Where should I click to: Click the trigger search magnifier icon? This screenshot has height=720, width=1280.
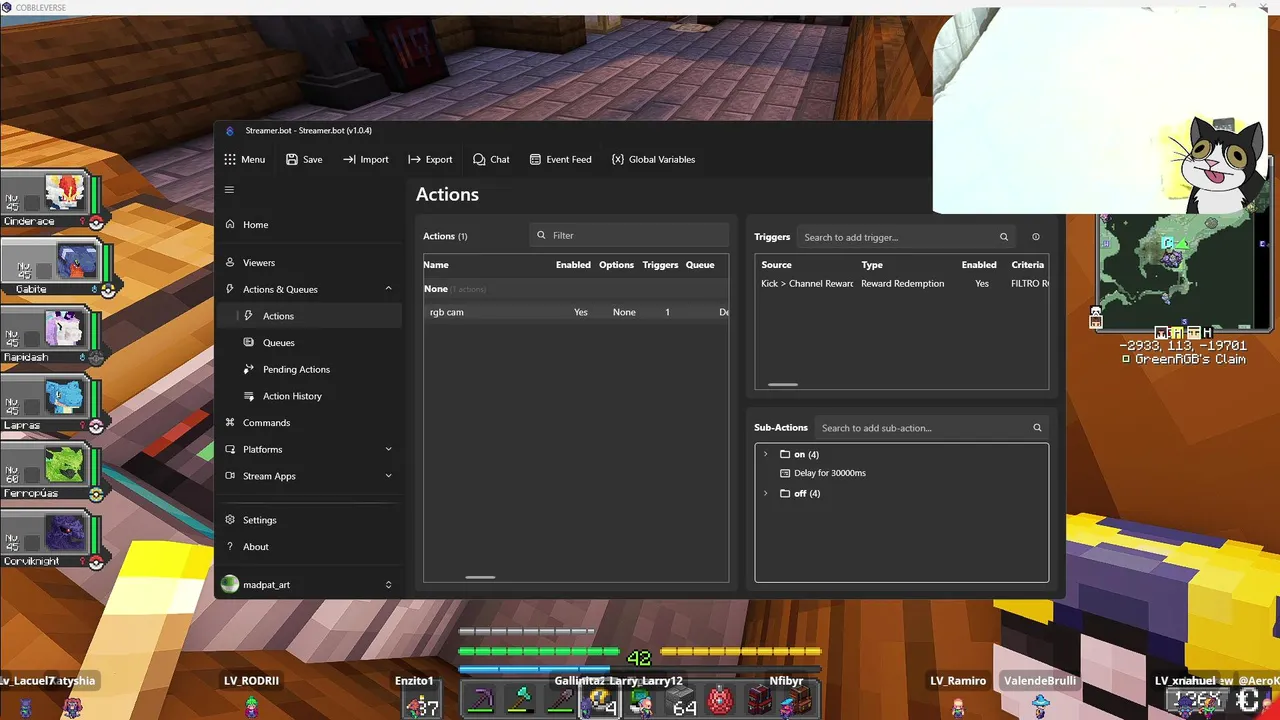(x=1004, y=237)
